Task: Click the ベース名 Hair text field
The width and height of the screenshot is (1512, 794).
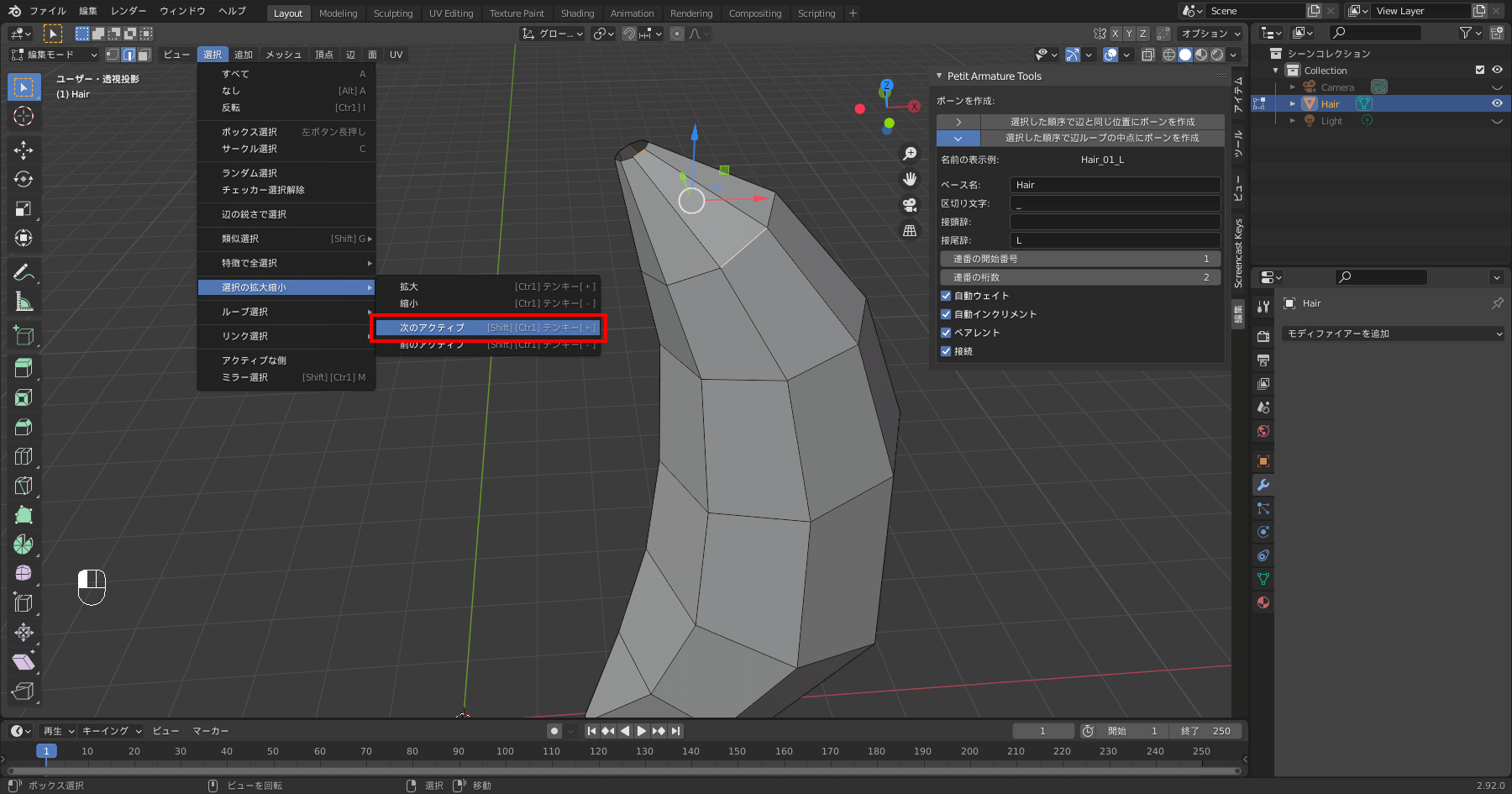Action: click(1114, 185)
